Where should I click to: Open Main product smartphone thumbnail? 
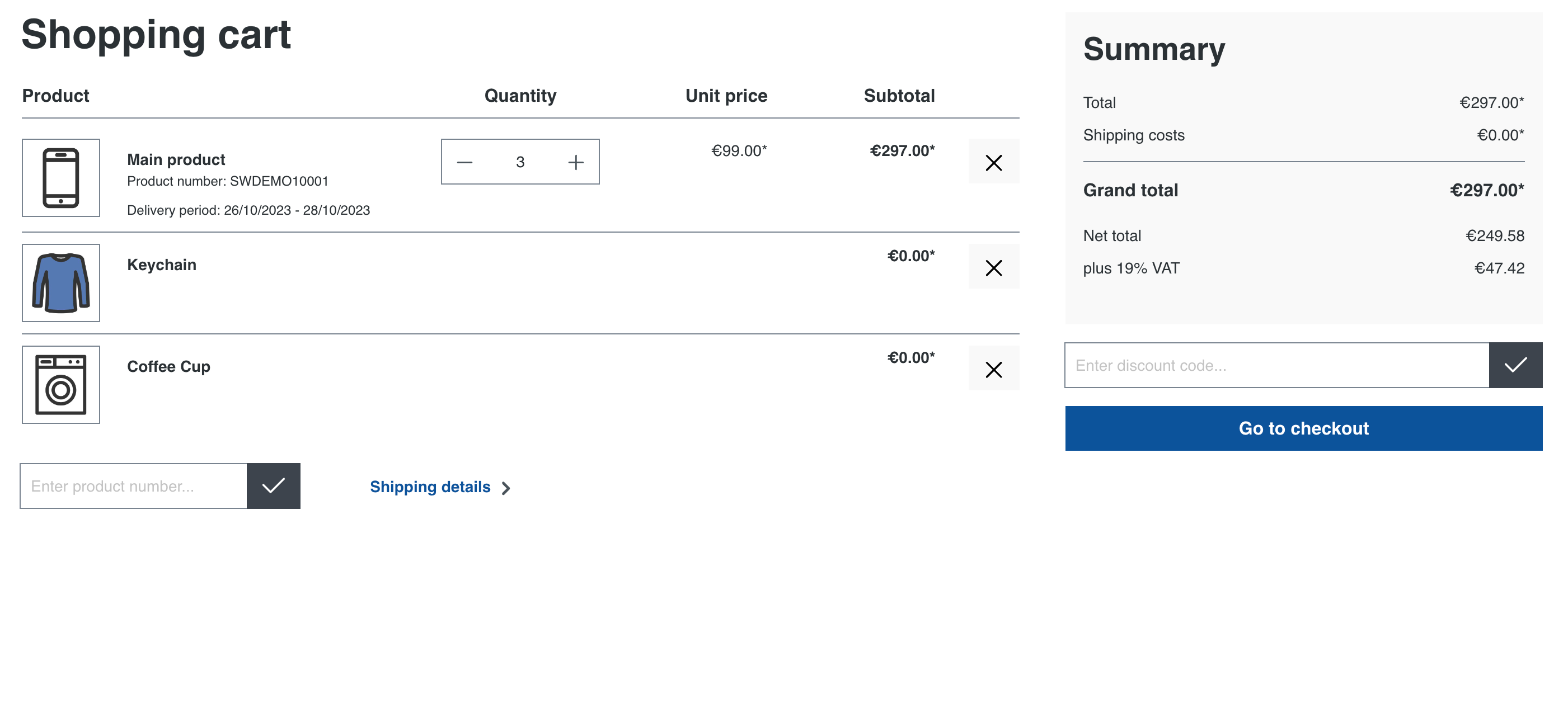tap(61, 178)
